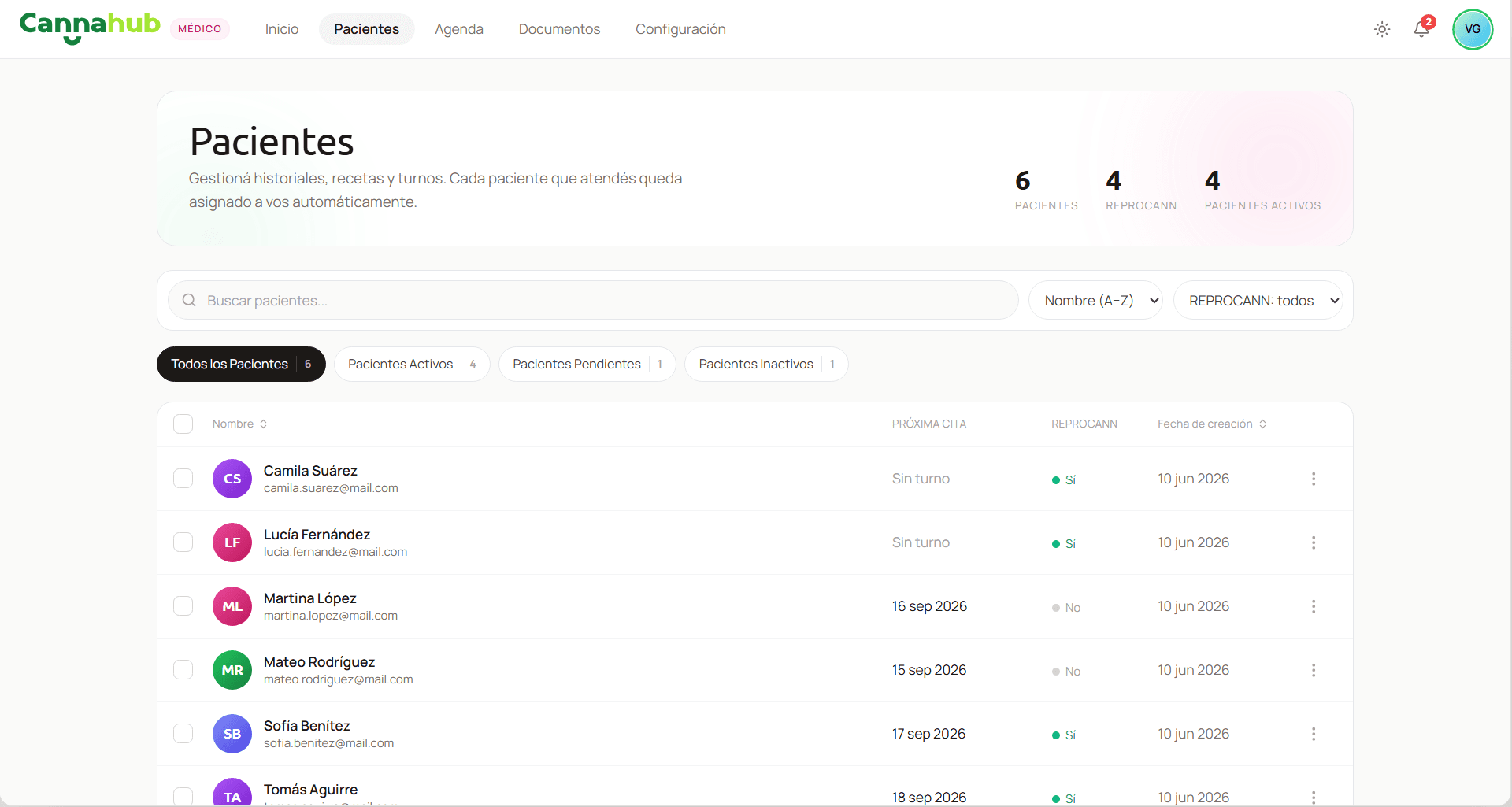The image size is (1512, 807).
Task: Click into the Buscar pacientes search field
Action: click(x=593, y=300)
